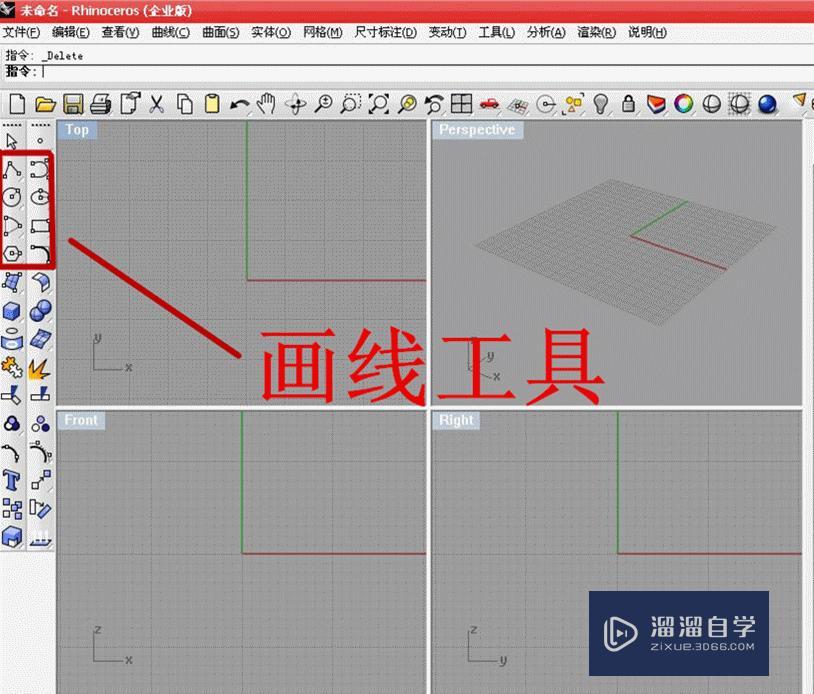The width and height of the screenshot is (814, 694).
Task: Click the Print icon
Action: click(101, 104)
